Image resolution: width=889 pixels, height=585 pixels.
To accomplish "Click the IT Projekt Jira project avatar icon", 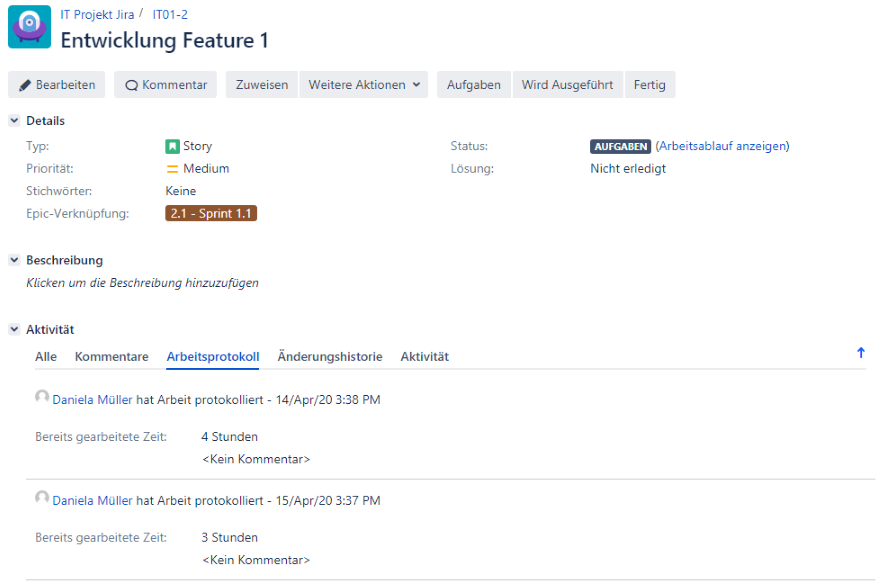I will click(x=29, y=28).
